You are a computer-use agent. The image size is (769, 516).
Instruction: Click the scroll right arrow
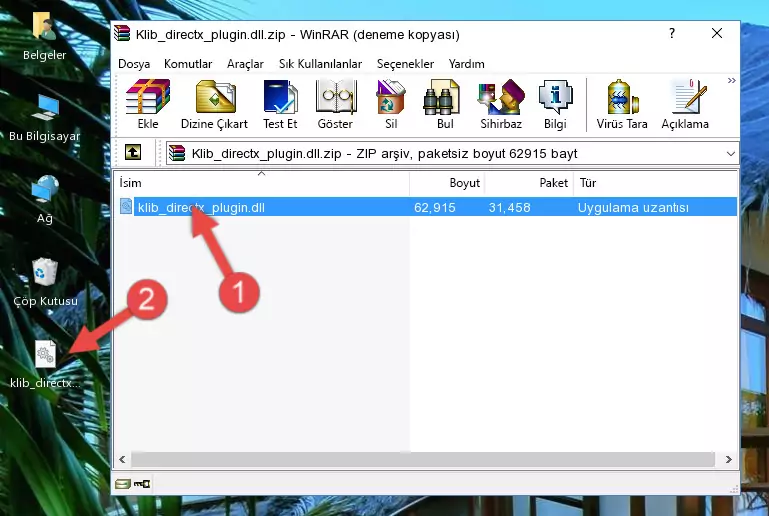click(728, 460)
